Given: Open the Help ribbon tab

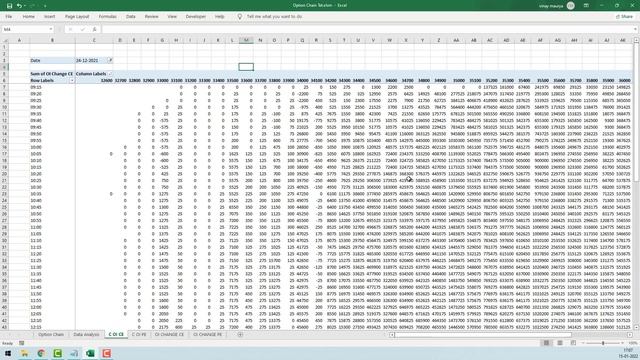Looking at the screenshot, I should coord(220,17).
